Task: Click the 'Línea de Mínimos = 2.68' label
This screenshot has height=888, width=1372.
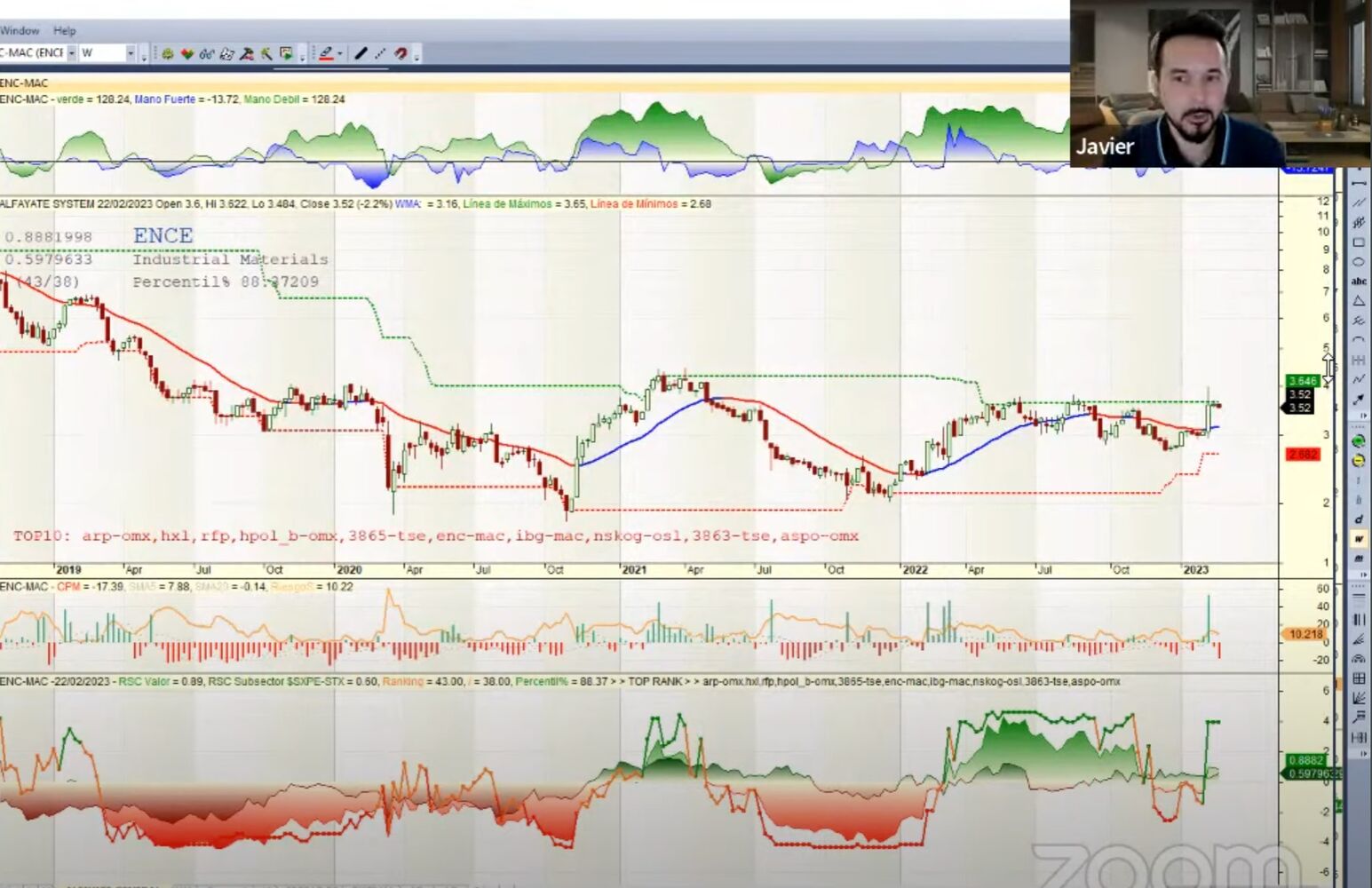Action: 650,204
